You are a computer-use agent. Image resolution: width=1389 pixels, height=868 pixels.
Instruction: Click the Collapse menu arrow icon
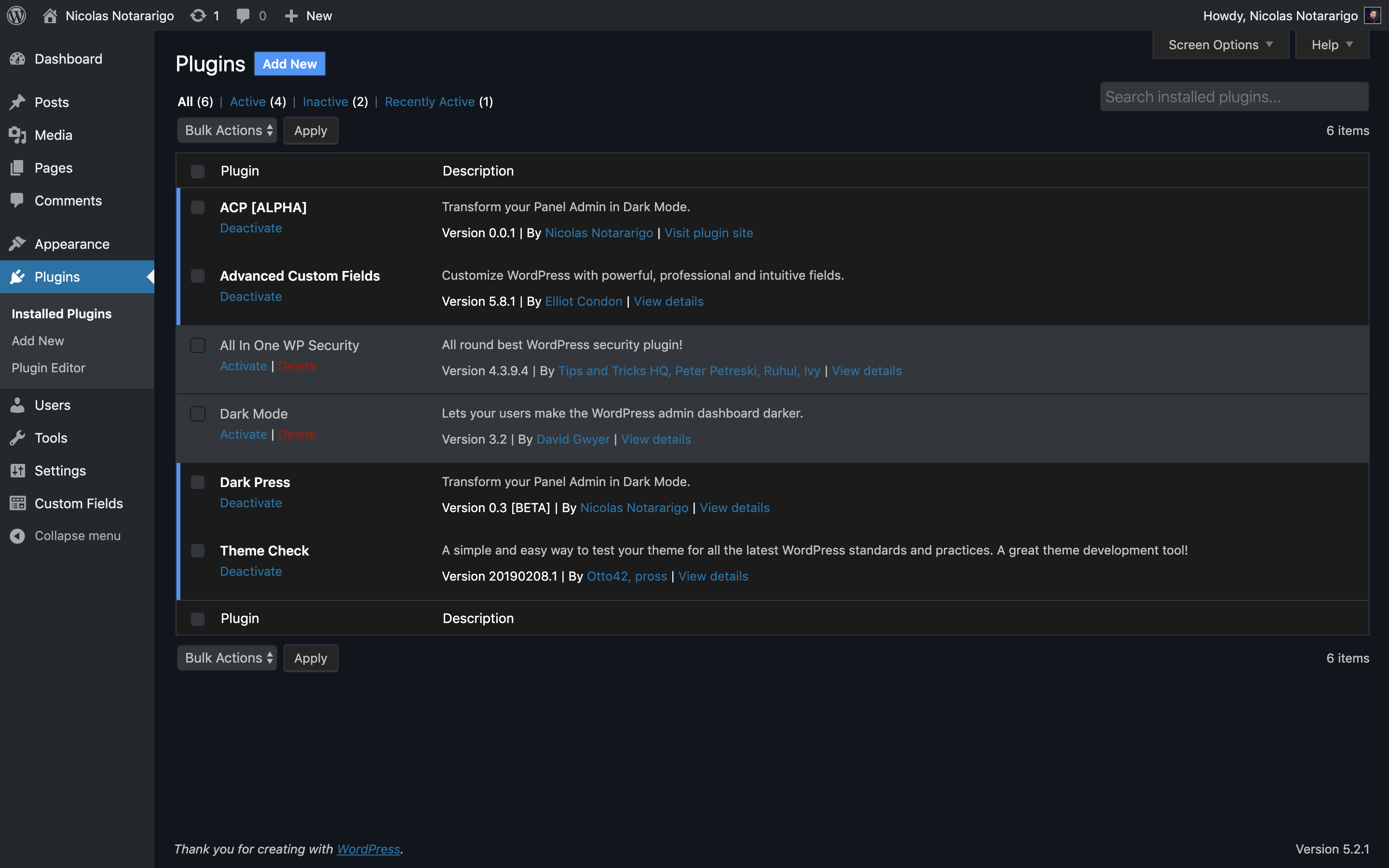coord(17,536)
